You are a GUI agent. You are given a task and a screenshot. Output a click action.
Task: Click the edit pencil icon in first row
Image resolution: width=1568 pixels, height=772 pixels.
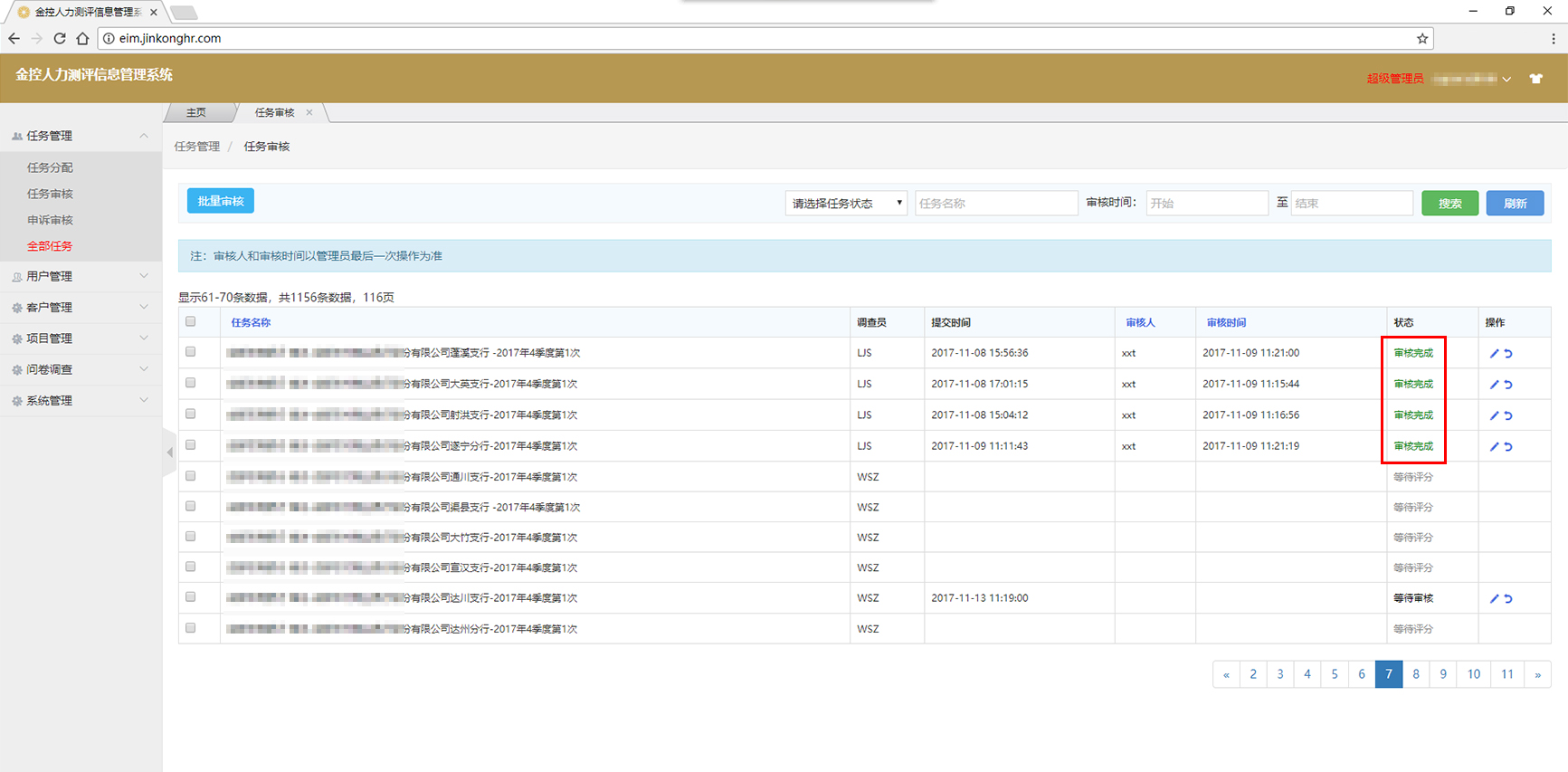pos(1494,354)
